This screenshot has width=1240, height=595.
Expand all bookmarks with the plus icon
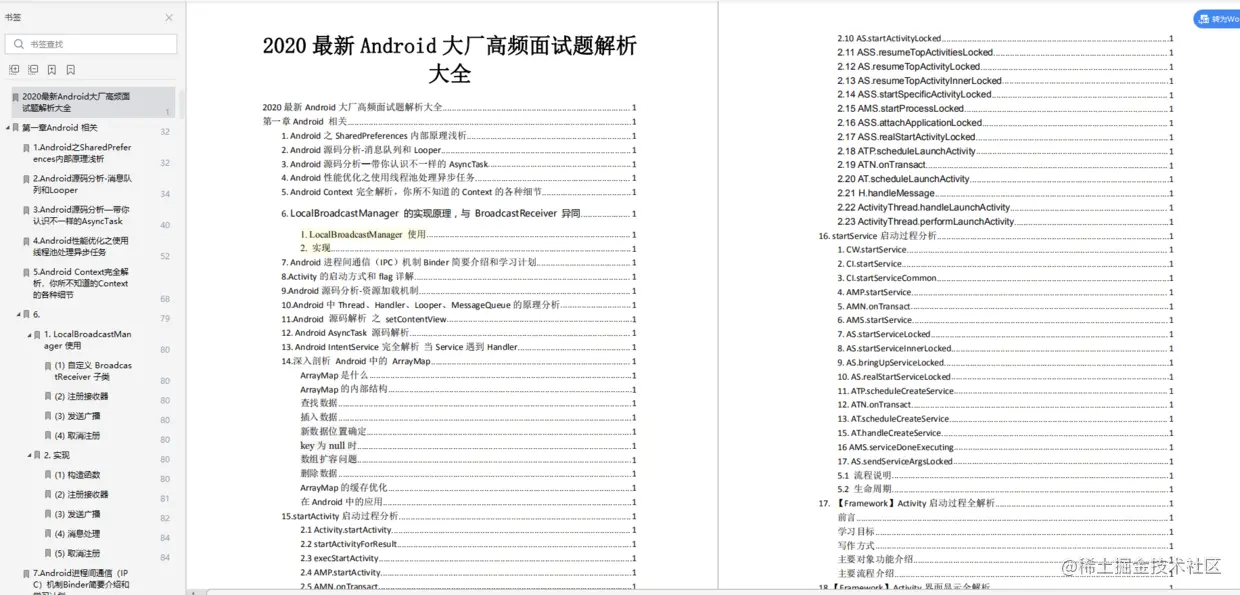pos(14,70)
